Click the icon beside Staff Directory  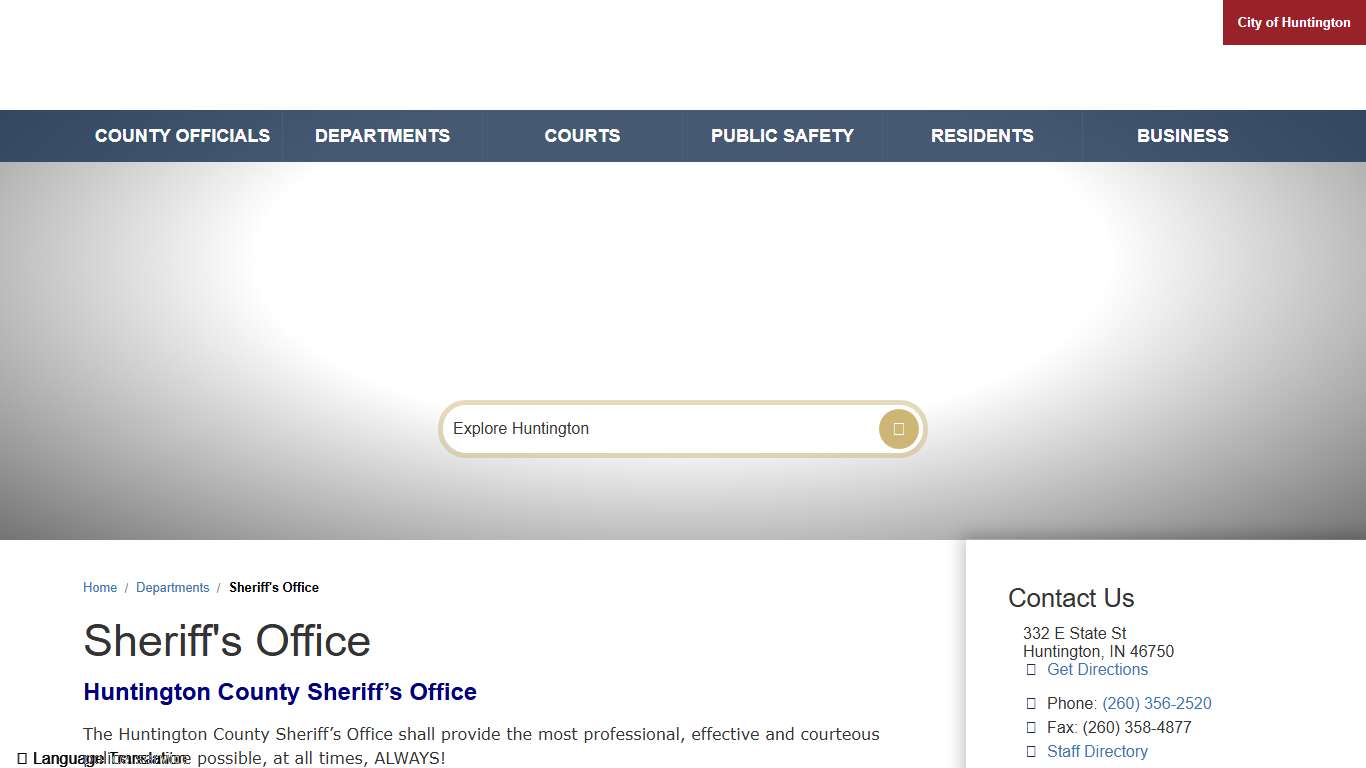click(1031, 751)
